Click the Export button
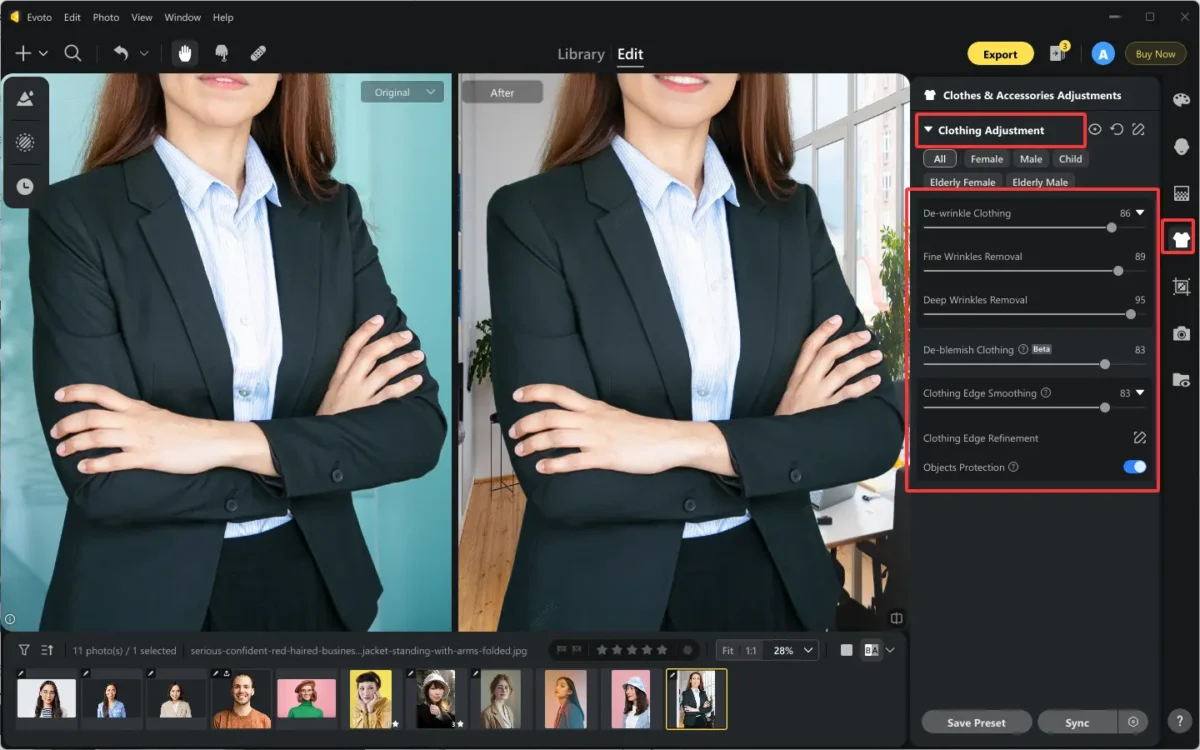 tap(1000, 54)
